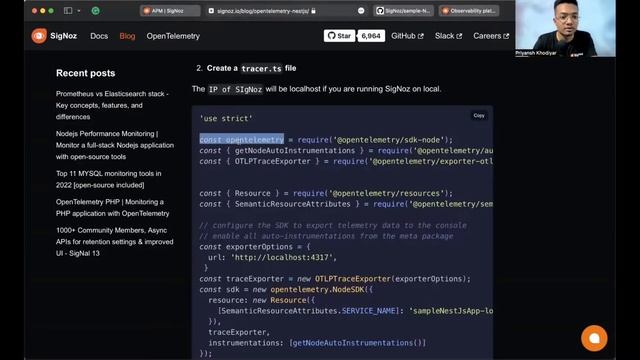Click the Priyansh Khodiyar webcam thumbnail
This screenshot has height=360, width=640.
tap(565, 28)
